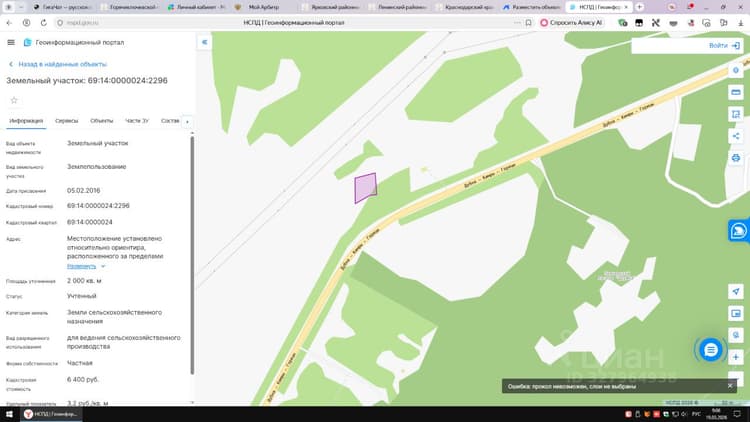Click the Войти login button
The width and height of the screenshot is (750, 422).
724,45
